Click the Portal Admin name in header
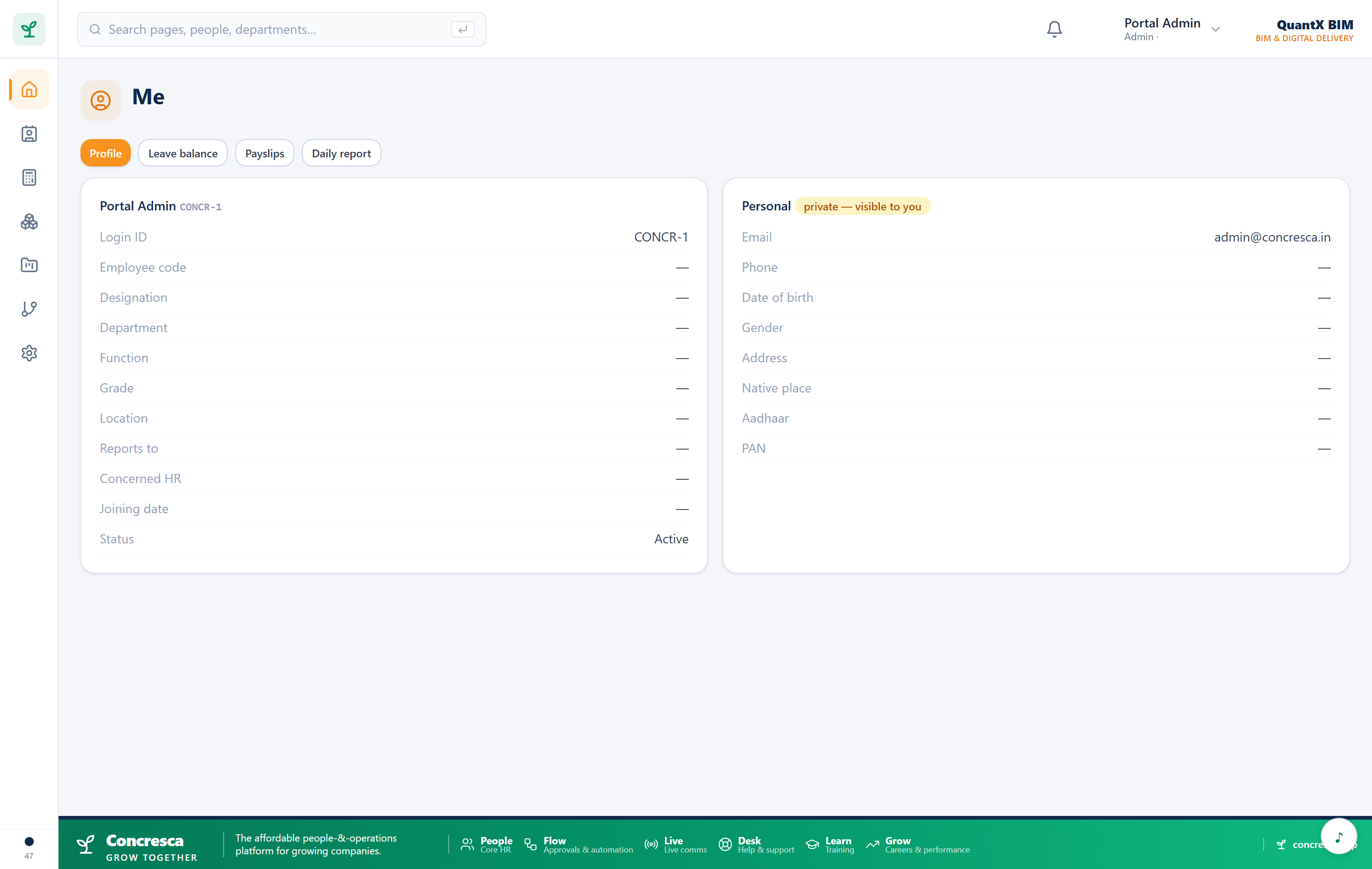This screenshot has width=1372, height=869. point(1163,23)
